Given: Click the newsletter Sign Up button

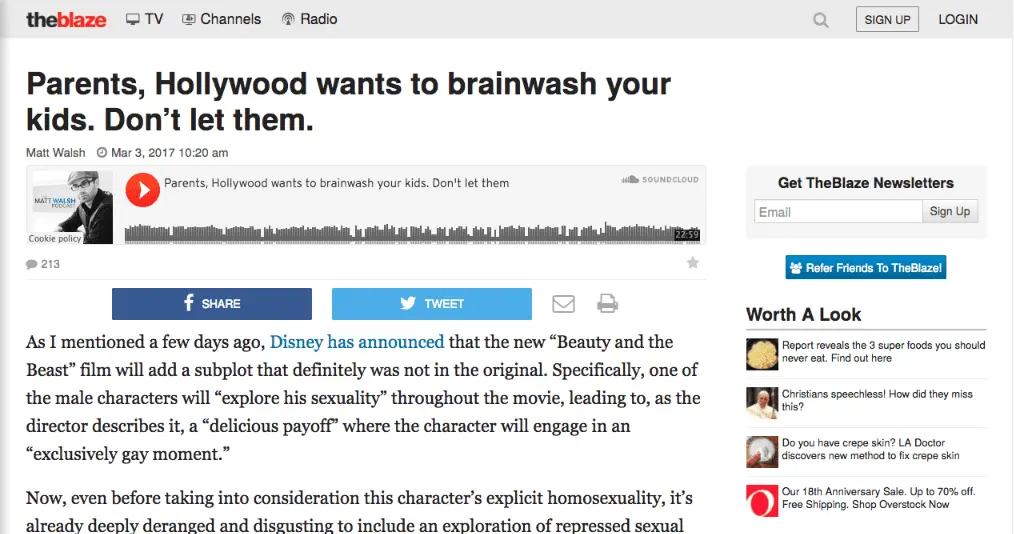Looking at the screenshot, I should pos(949,211).
